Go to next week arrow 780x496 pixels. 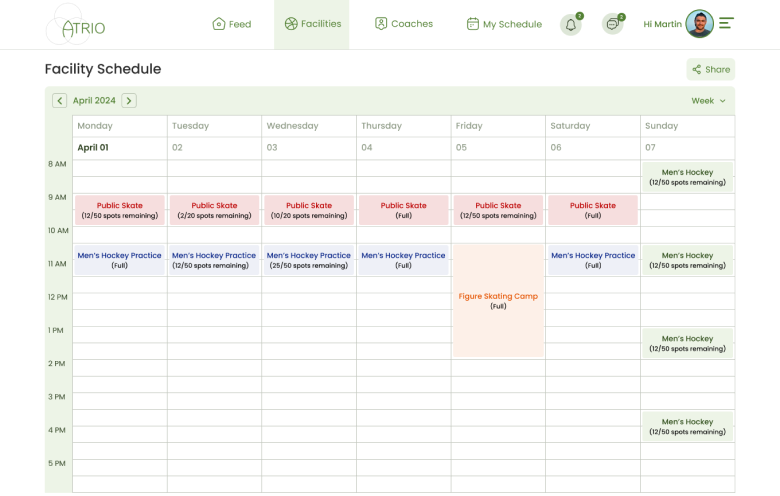tap(129, 101)
